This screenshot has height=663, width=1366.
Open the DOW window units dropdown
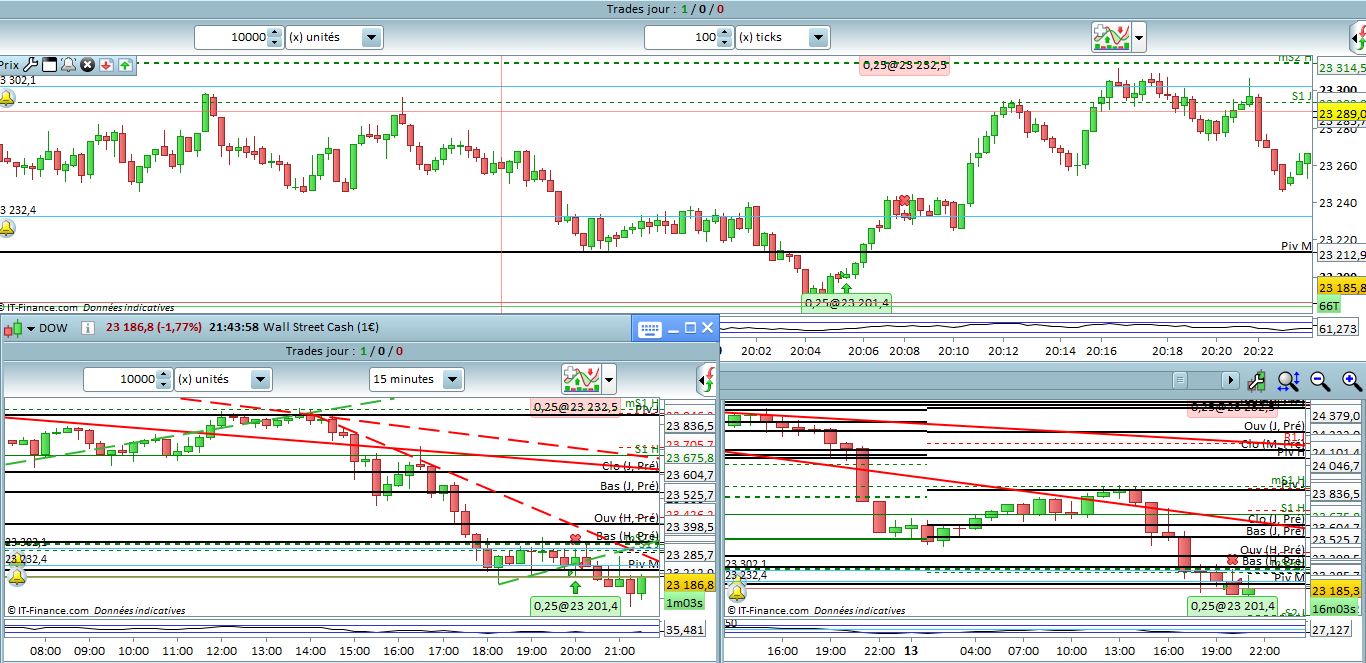pos(260,379)
